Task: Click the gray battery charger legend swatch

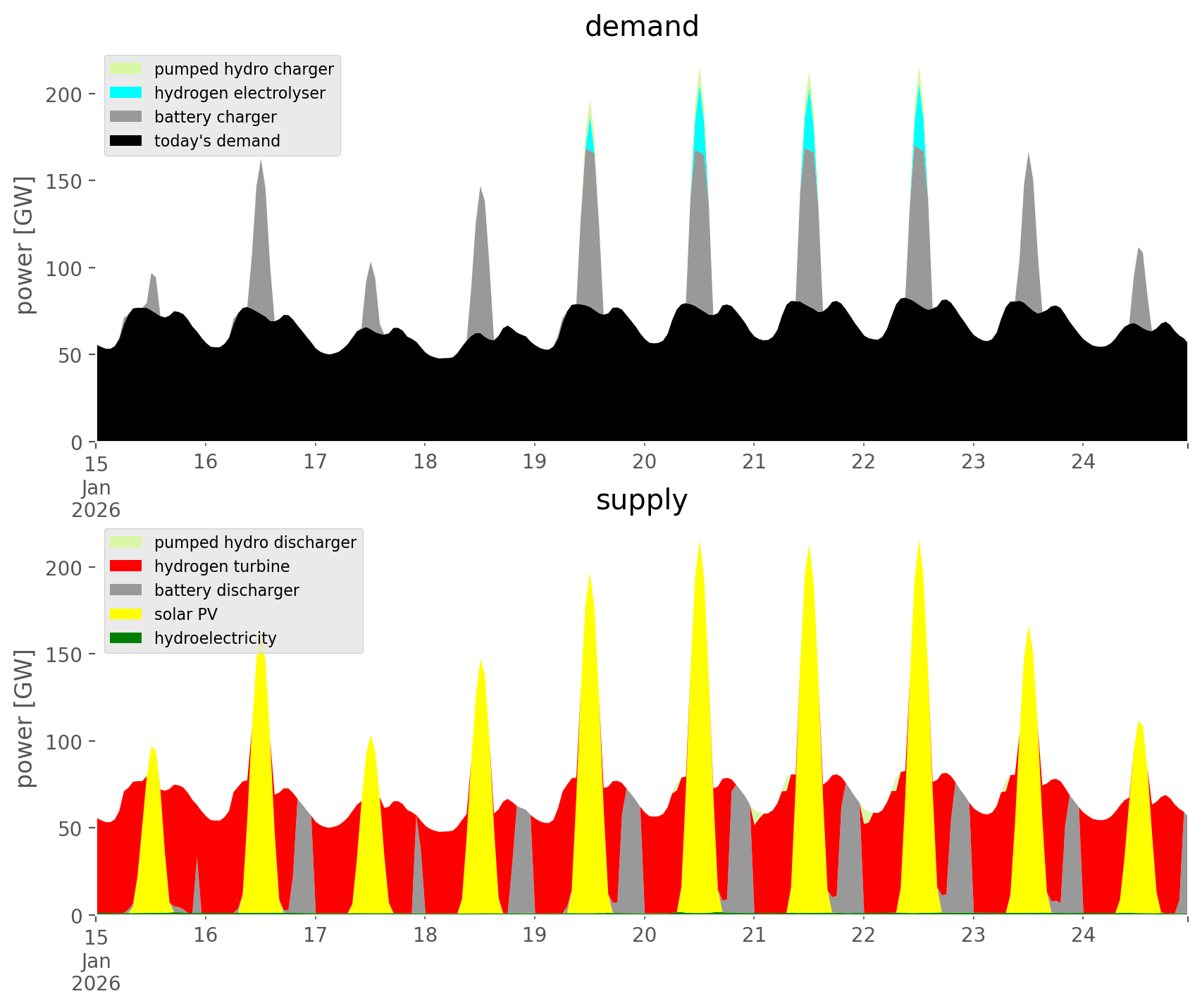Action: coord(126,117)
